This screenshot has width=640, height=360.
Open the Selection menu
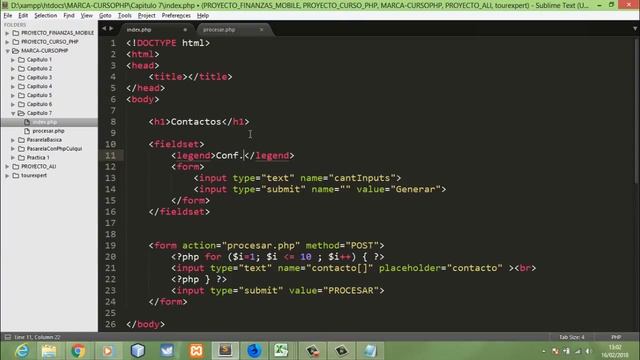tap(45, 16)
